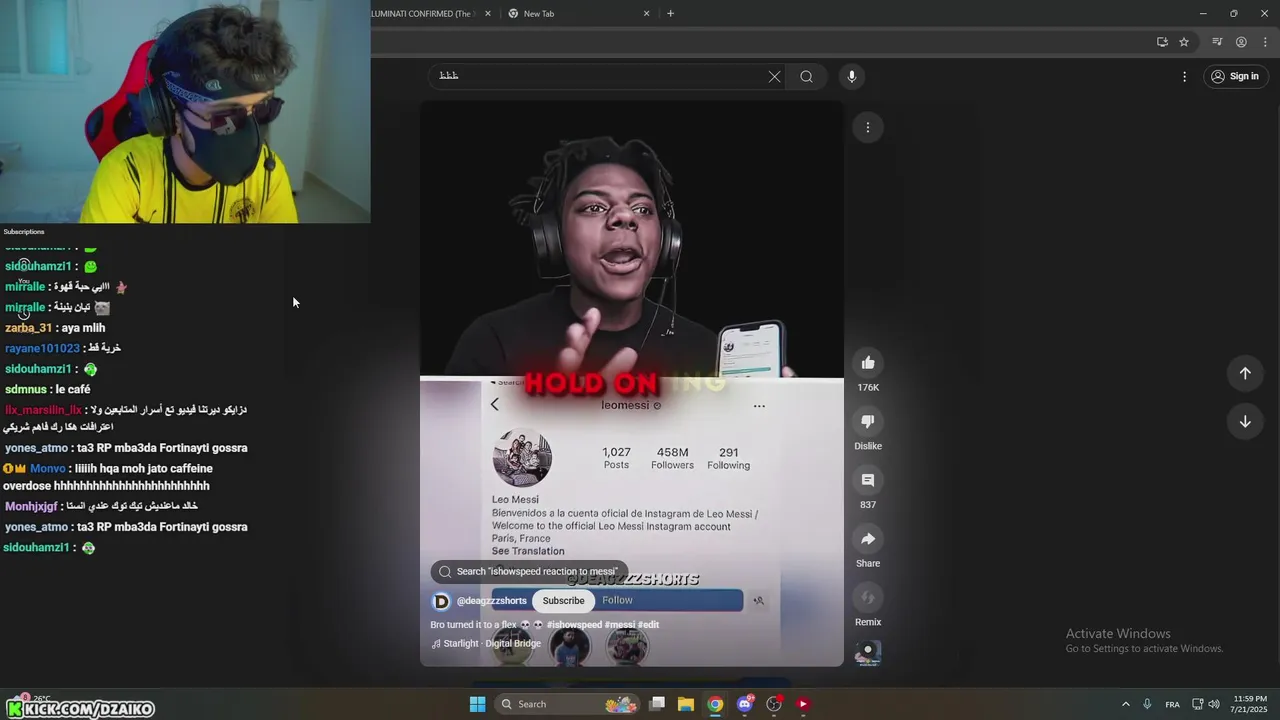Click chat username rayane101023
Screen dimensions: 1280x720
pyautogui.click(x=42, y=348)
